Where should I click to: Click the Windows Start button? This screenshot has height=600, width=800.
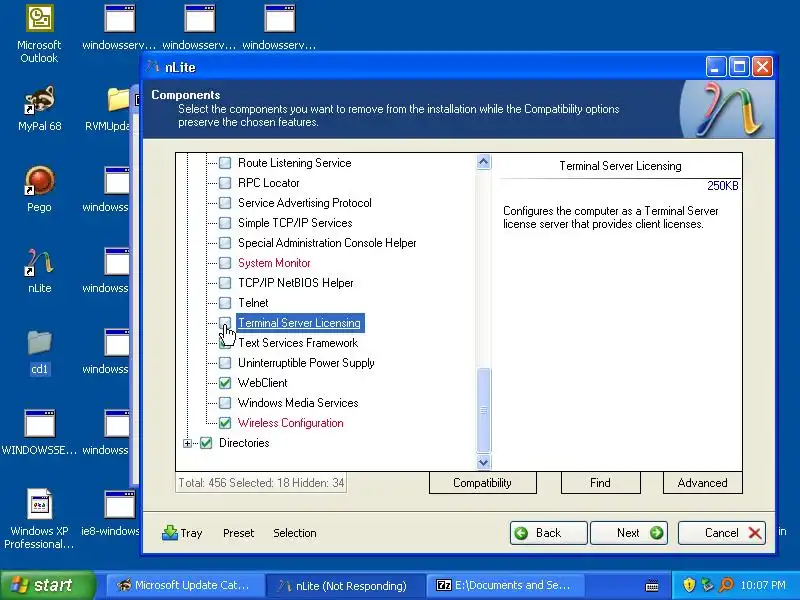pyautogui.click(x=47, y=585)
